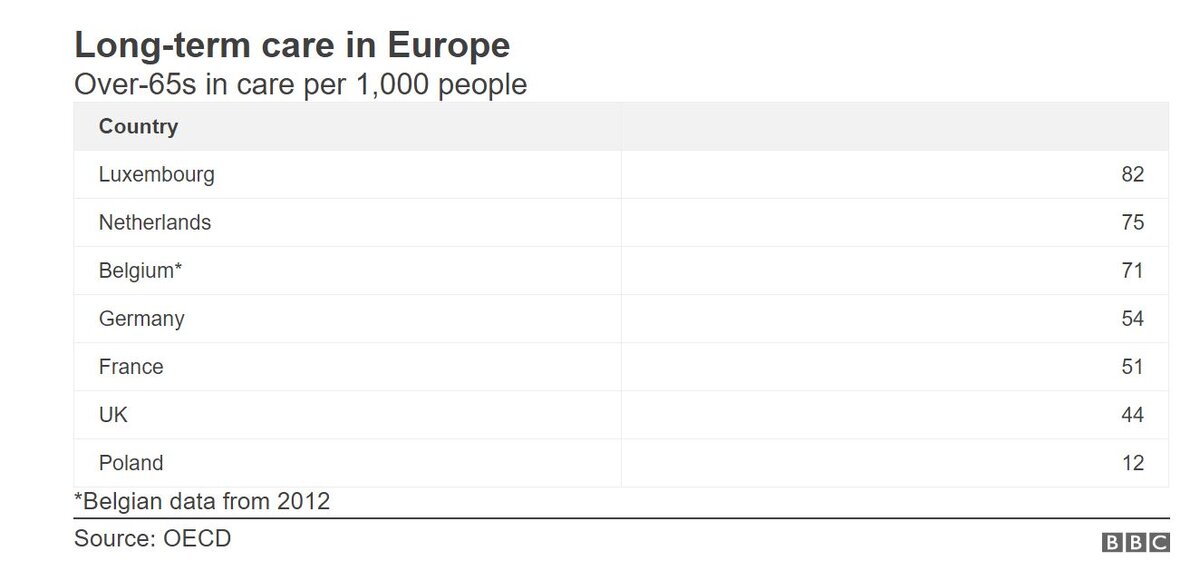This screenshot has width=1200, height=561.
Task: Click the Over-65s in care subtitle
Action: 300,85
